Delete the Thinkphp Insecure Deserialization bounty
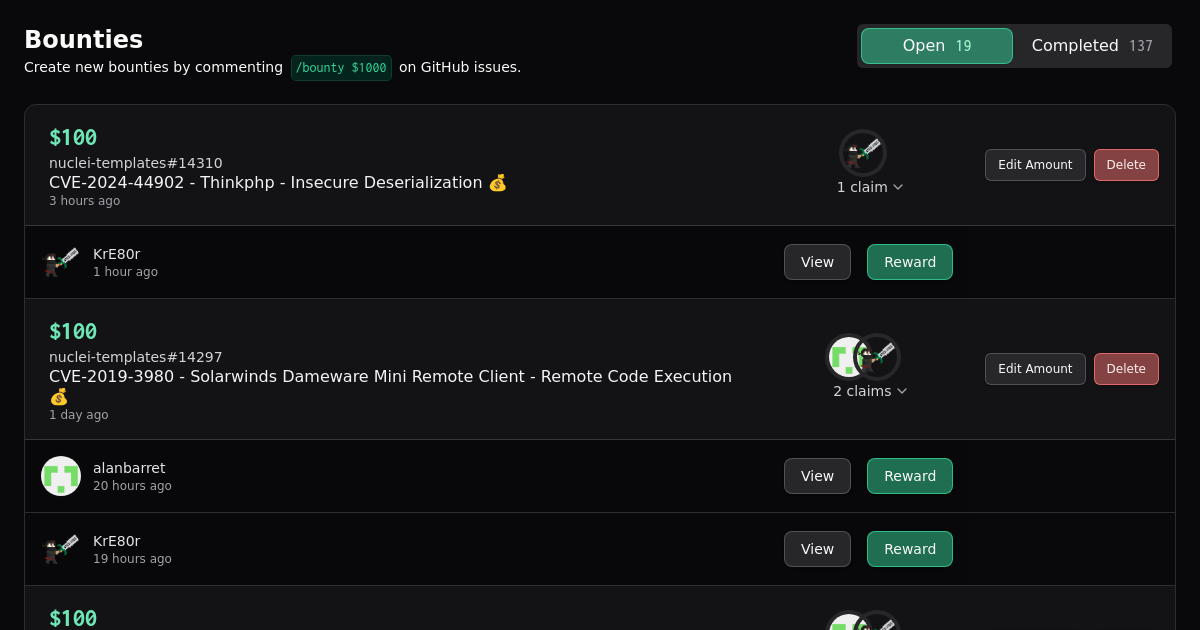 point(1126,165)
